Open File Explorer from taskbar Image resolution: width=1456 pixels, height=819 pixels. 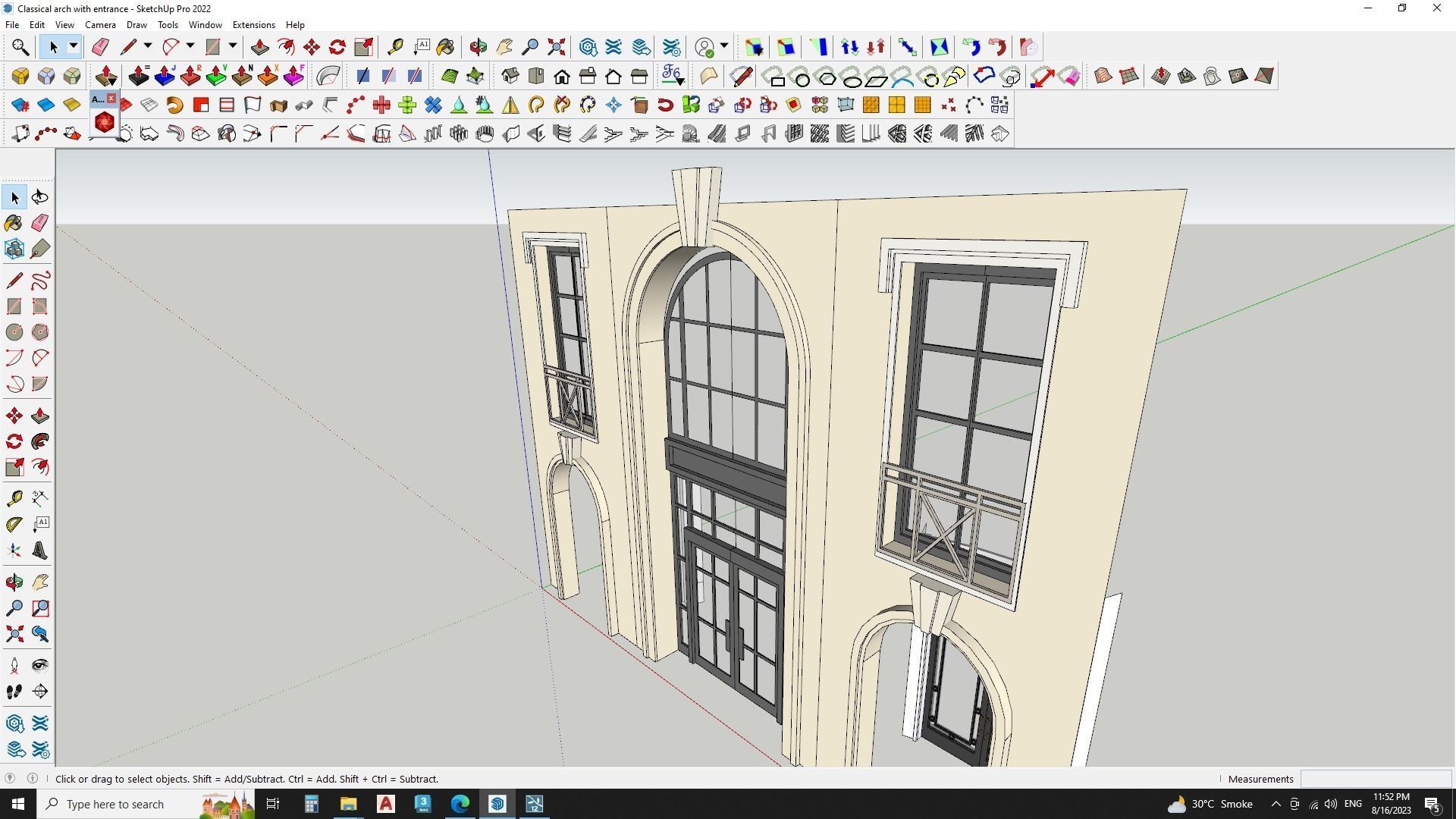click(348, 804)
